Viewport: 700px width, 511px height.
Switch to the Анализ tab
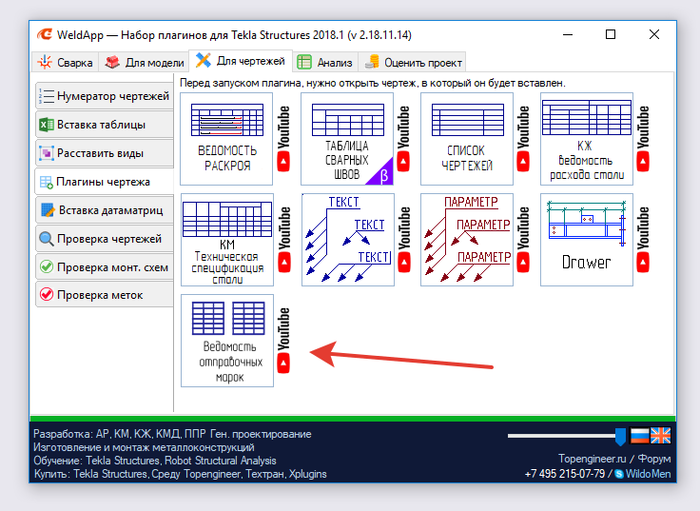[x=325, y=62]
